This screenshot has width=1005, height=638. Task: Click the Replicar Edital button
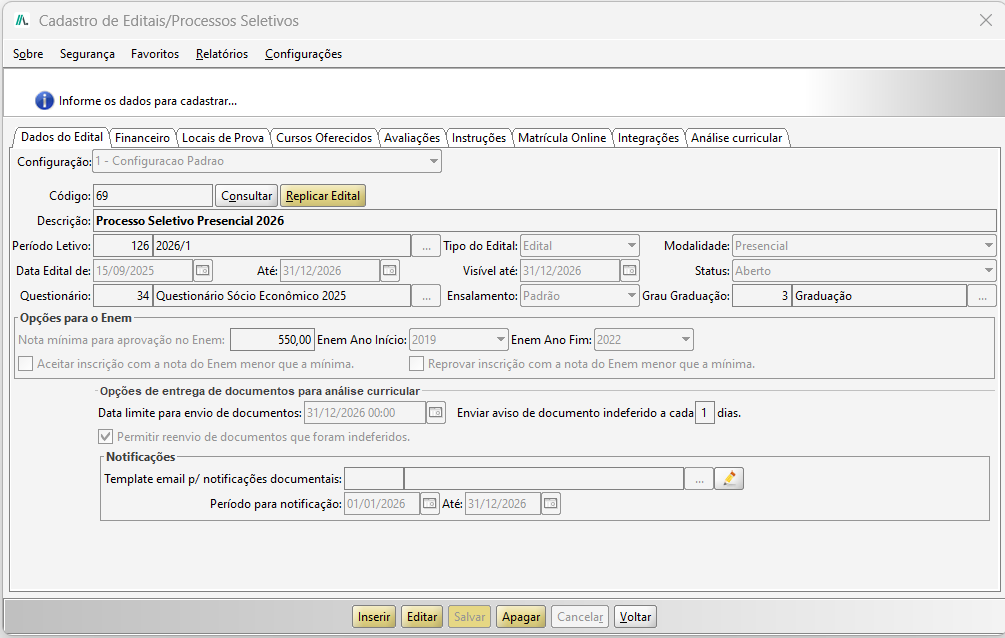pyautogui.click(x=323, y=196)
